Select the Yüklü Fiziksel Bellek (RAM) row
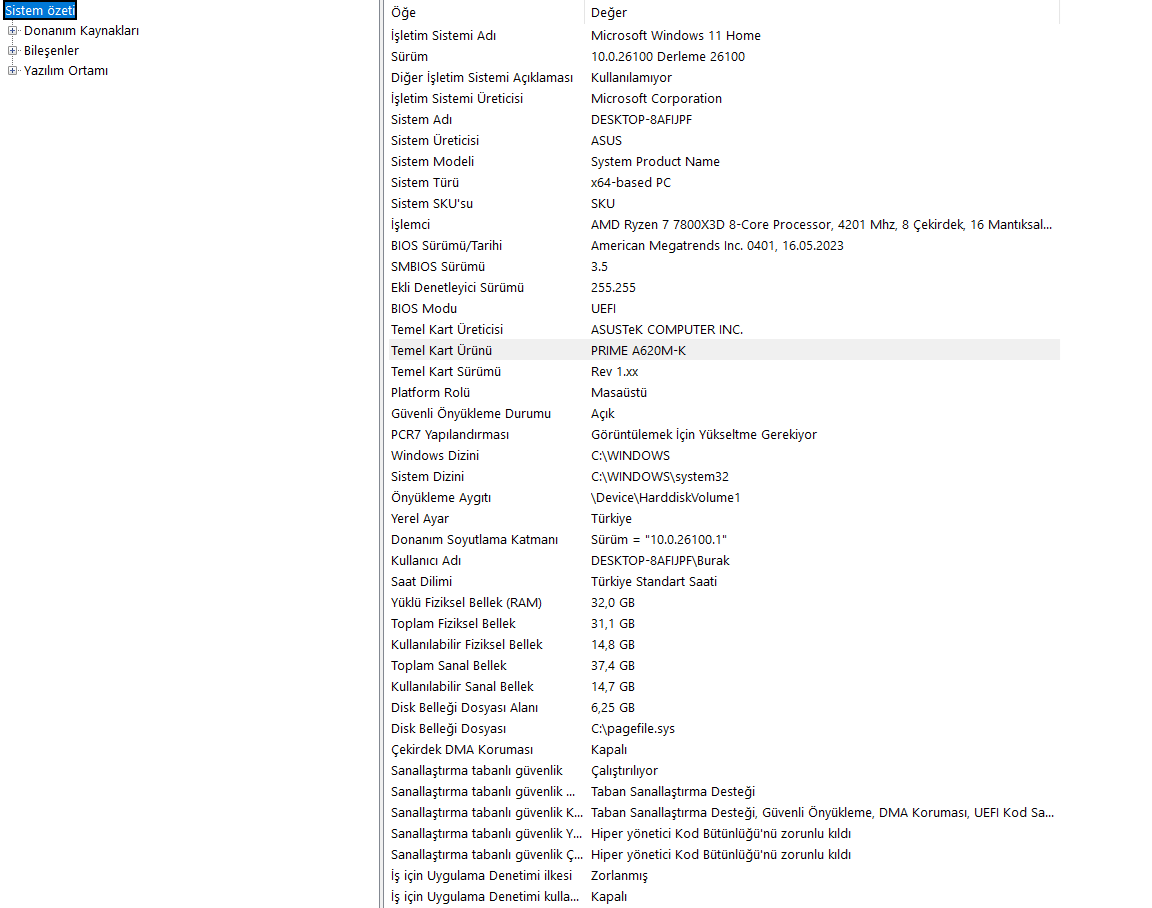Image resolution: width=1152 pixels, height=908 pixels. (x=724, y=603)
